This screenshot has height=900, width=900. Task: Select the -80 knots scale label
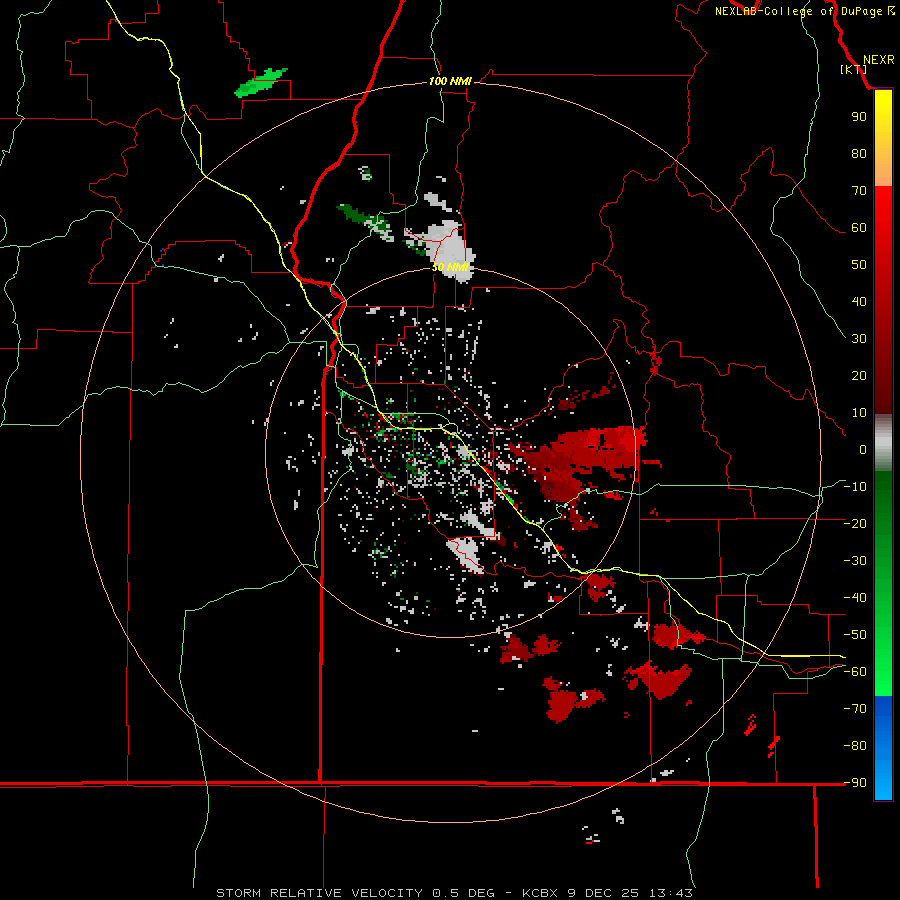[855, 746]
